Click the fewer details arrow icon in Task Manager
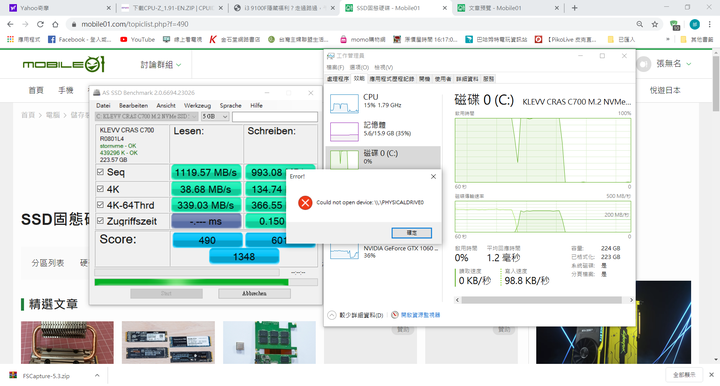 point(332,315)
